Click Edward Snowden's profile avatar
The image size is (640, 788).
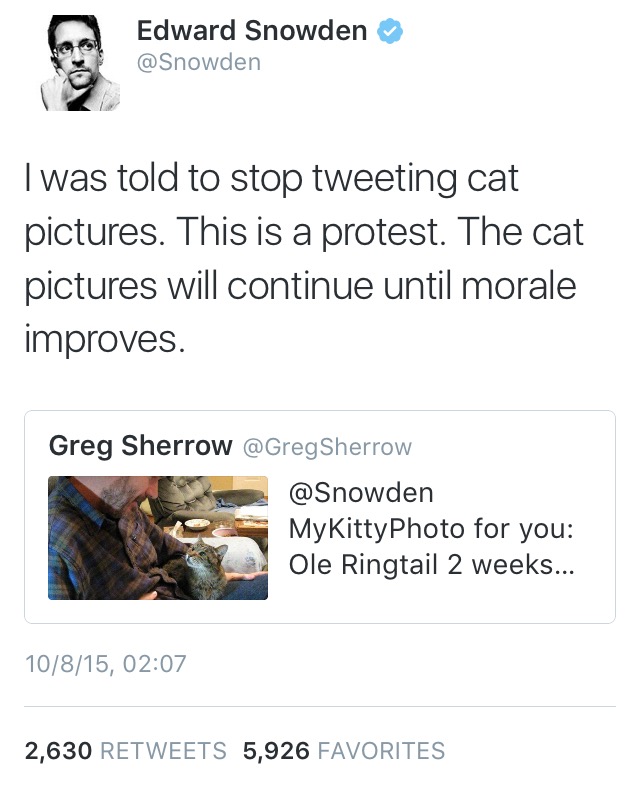point(80,63)
